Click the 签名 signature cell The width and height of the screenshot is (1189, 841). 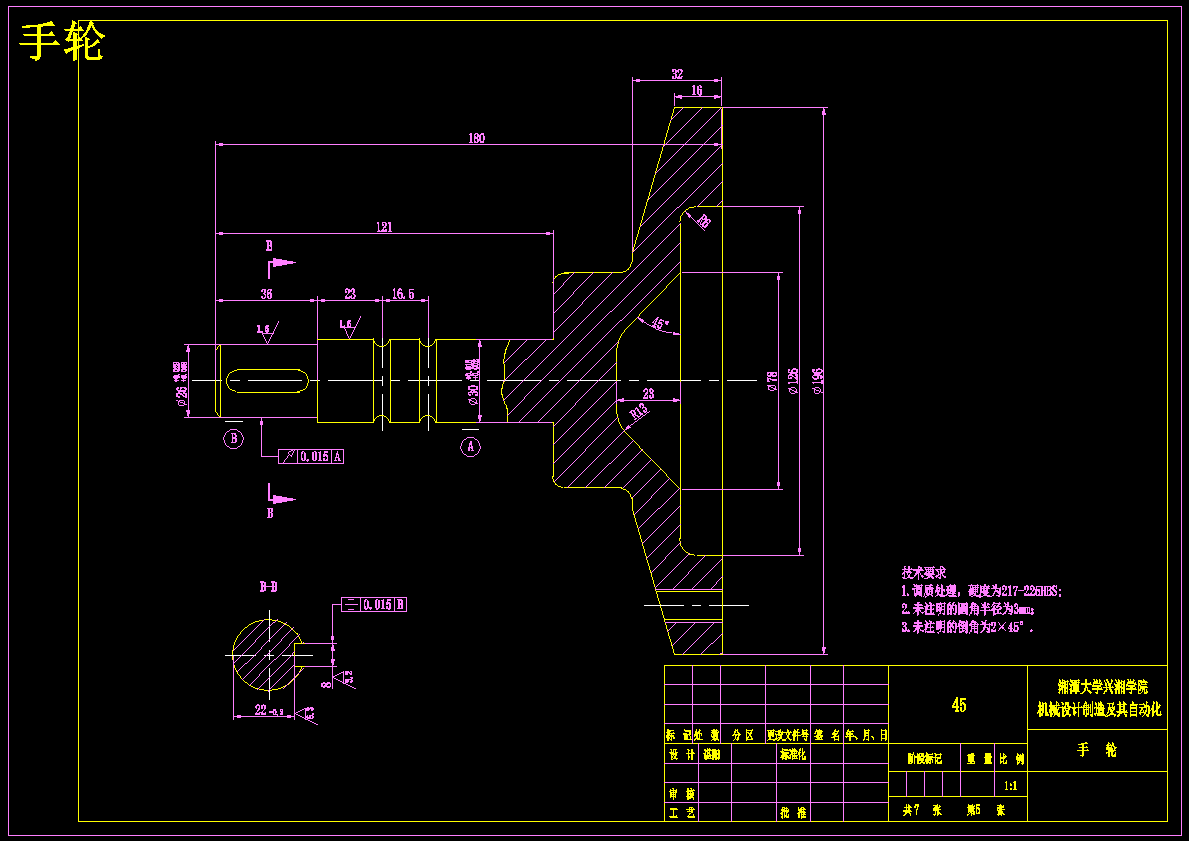(x=827, y=735)
